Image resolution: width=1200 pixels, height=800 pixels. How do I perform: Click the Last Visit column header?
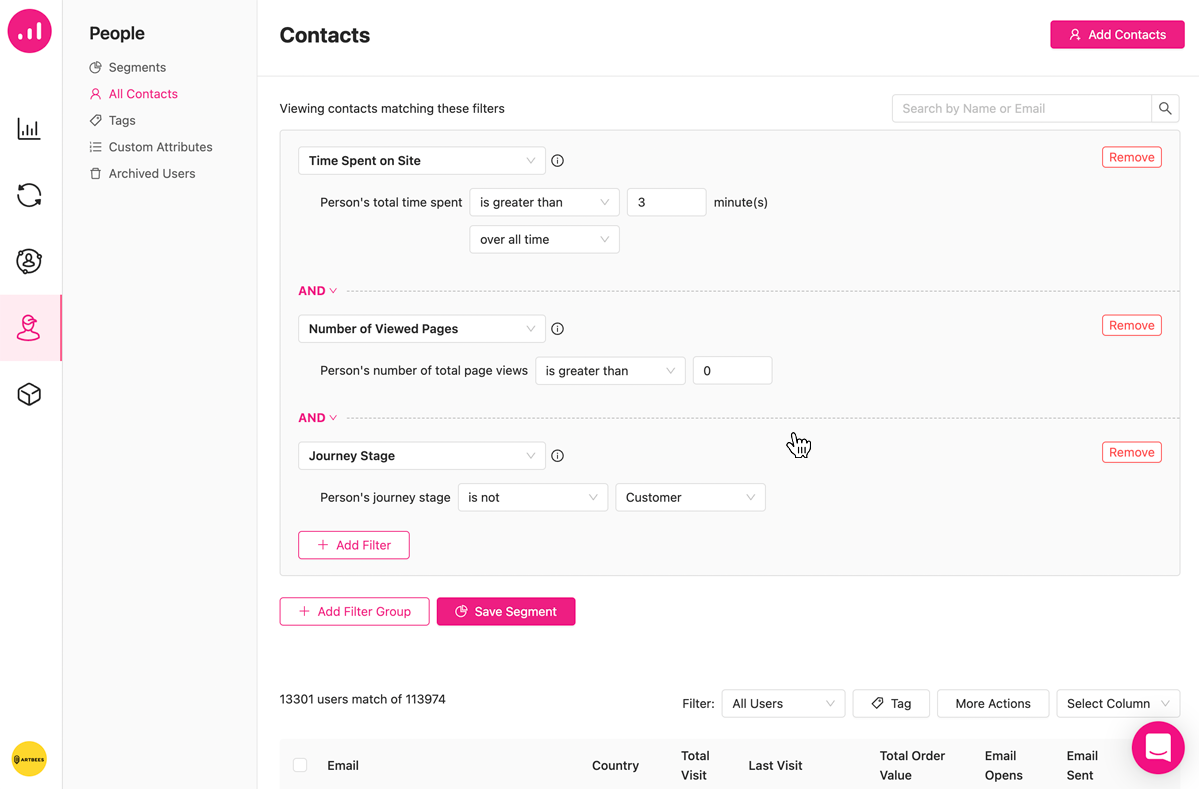pos(775,766)
